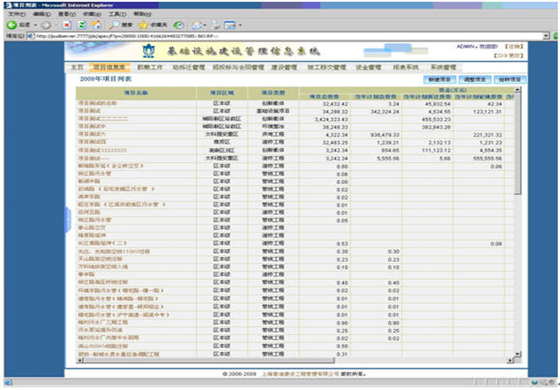Open the 查看(V) menu
The height and width of the screenshot is (390, 560).
[67, 14]
